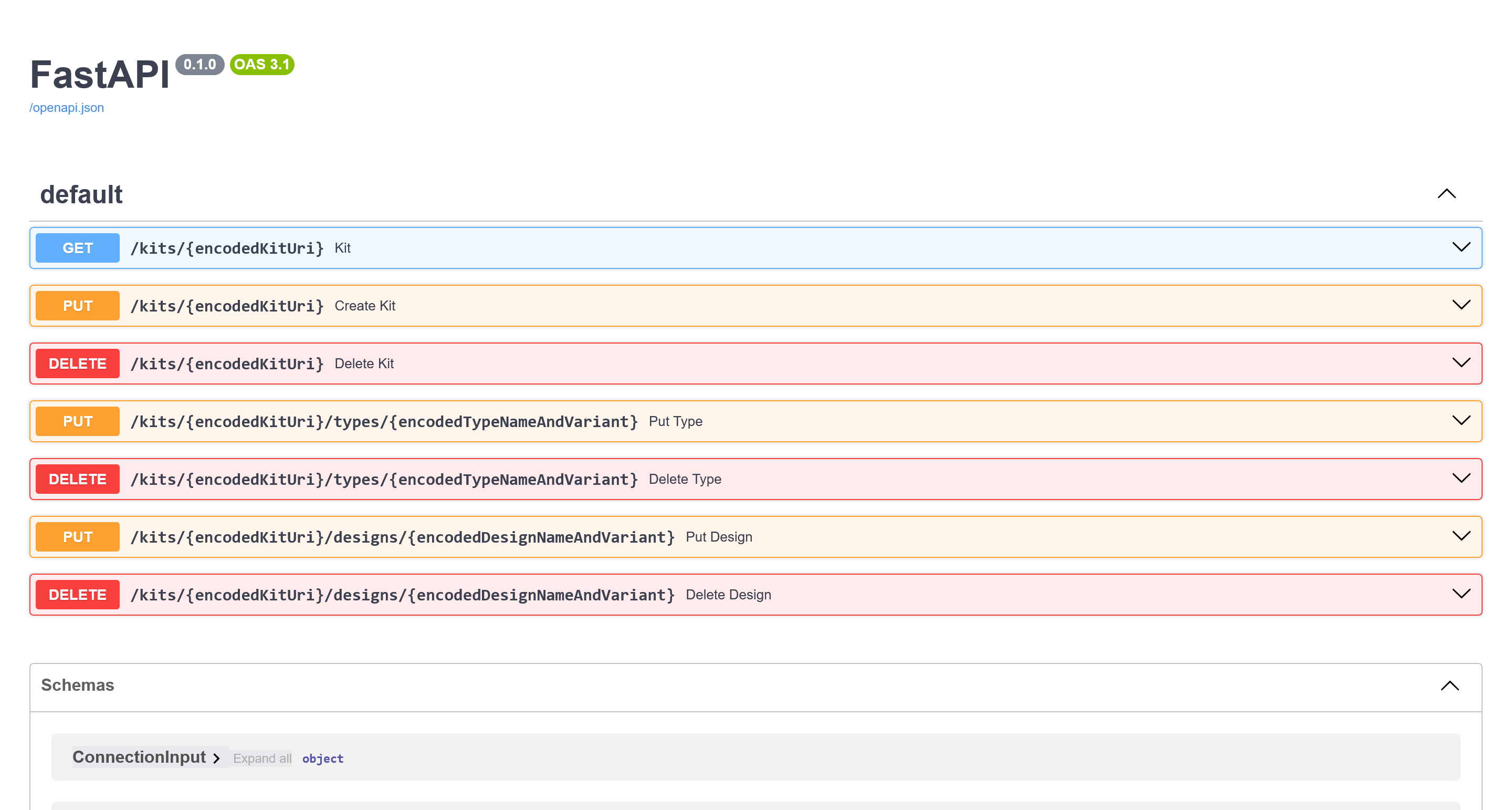Expand the ConnectionInput schema arrow

216,759
